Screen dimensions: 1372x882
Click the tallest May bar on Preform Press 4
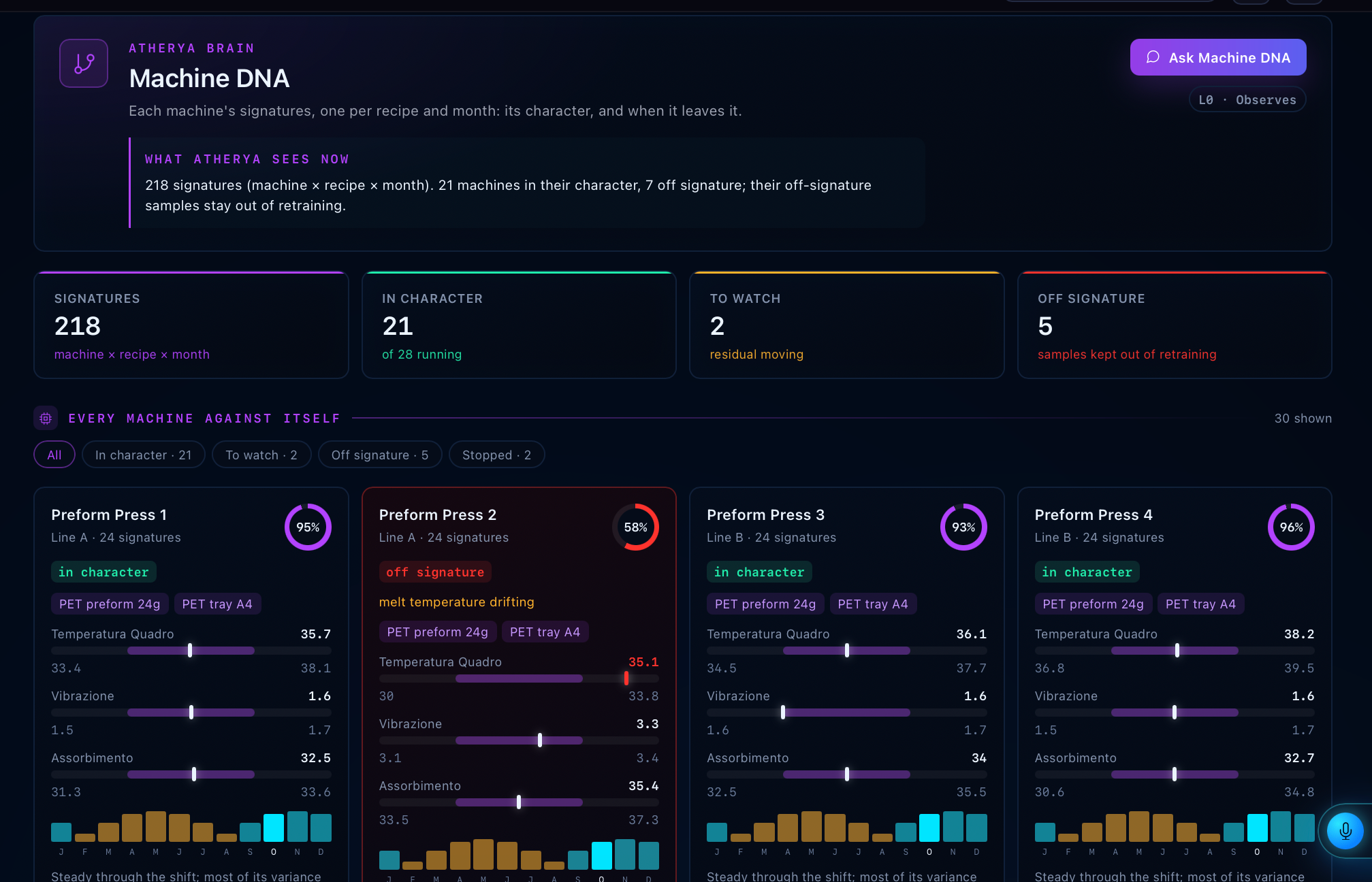tap(1139, 826)
